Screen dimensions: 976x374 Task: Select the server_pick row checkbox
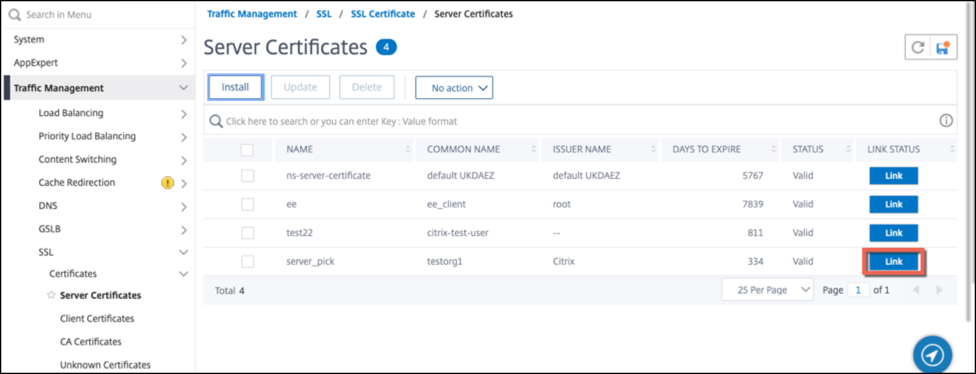click(247, 261)
